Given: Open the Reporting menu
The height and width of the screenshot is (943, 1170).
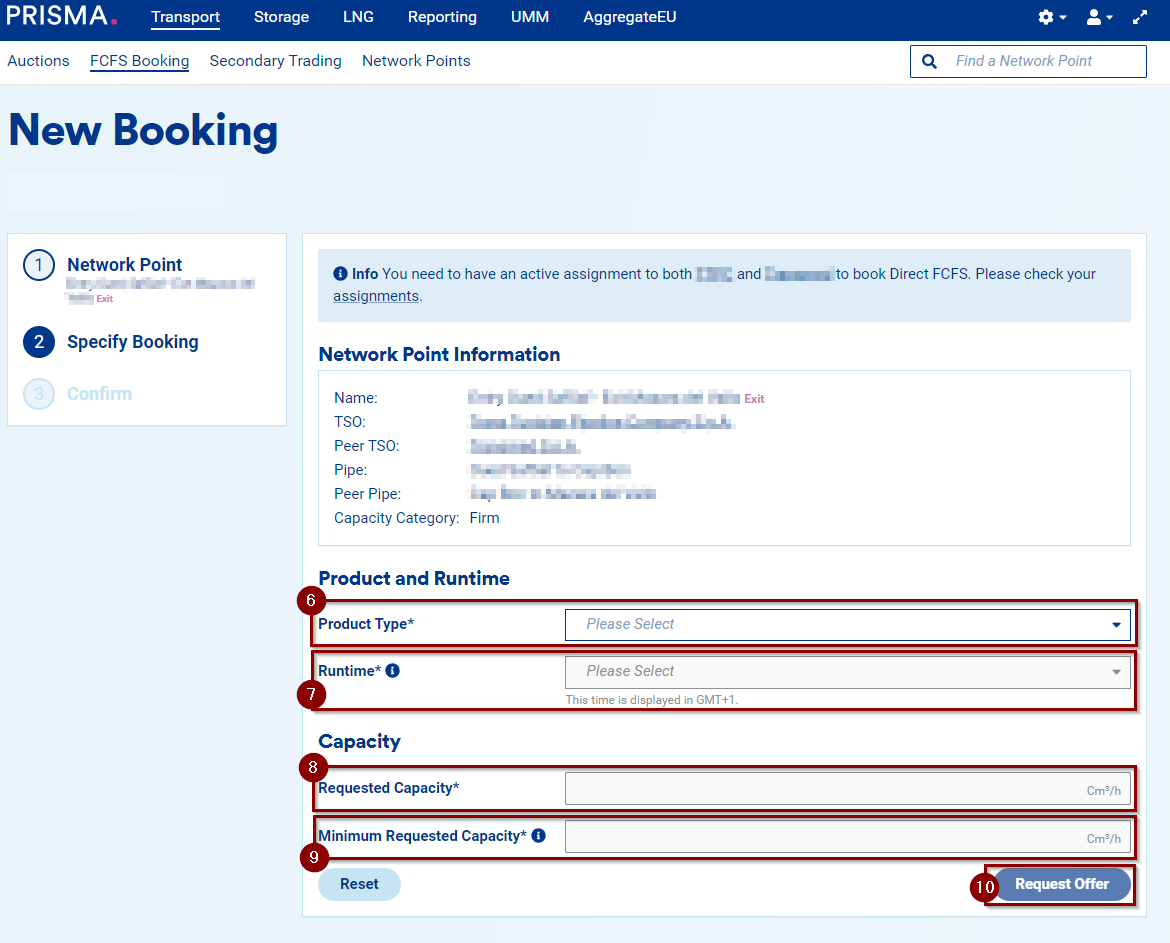Looking at the screenshot, I should [x=442, y=17].
